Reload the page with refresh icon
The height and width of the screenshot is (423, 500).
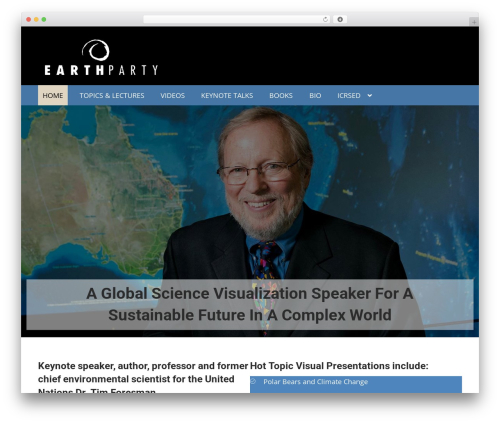[325, 20]
